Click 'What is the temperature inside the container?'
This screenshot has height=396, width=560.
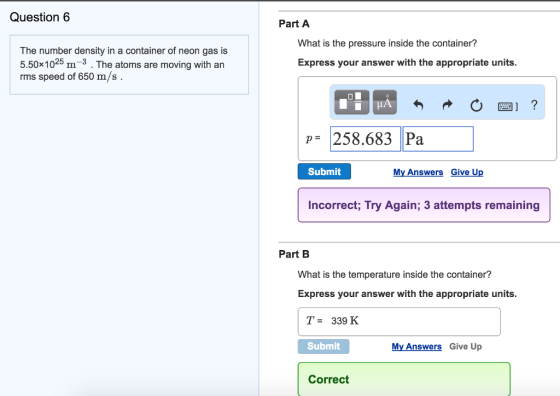pyautogui.click(x=395, y=275)
